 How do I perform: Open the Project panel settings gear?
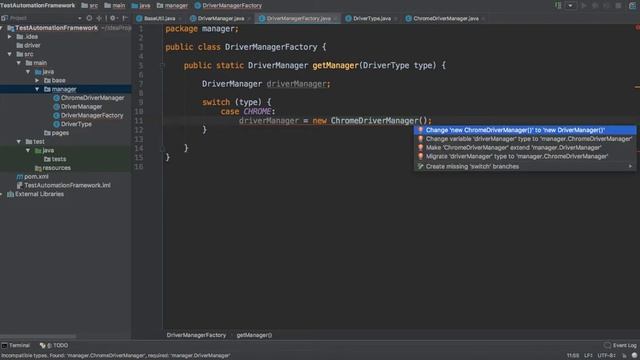(113, 18)
